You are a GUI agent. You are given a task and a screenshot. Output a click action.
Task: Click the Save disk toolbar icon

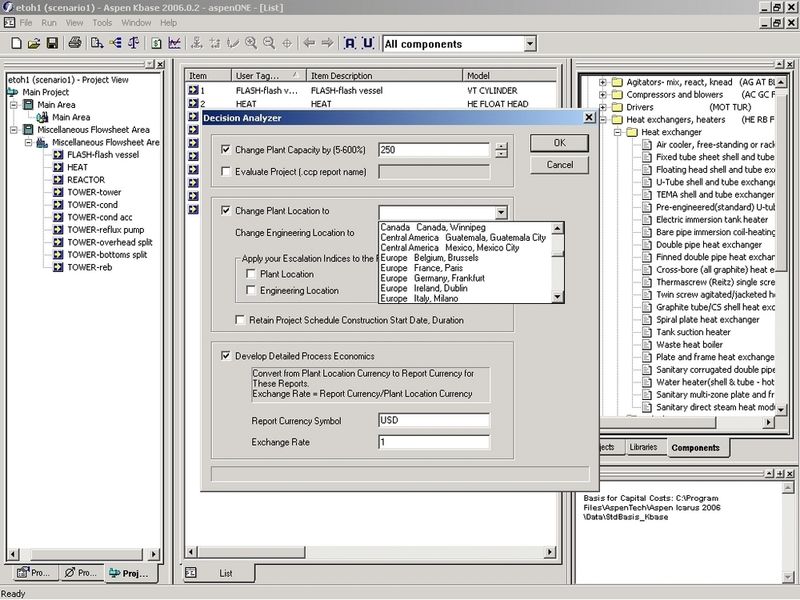pyautogui.click(x=51, y=44)
